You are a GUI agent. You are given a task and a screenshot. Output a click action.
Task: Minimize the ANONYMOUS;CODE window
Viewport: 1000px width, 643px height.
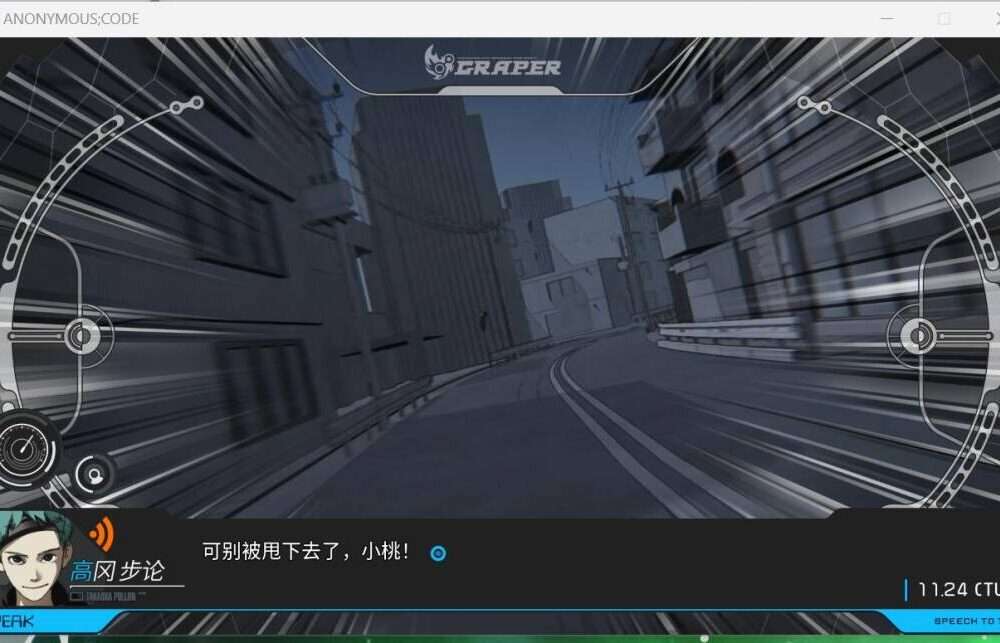[886, 18]
